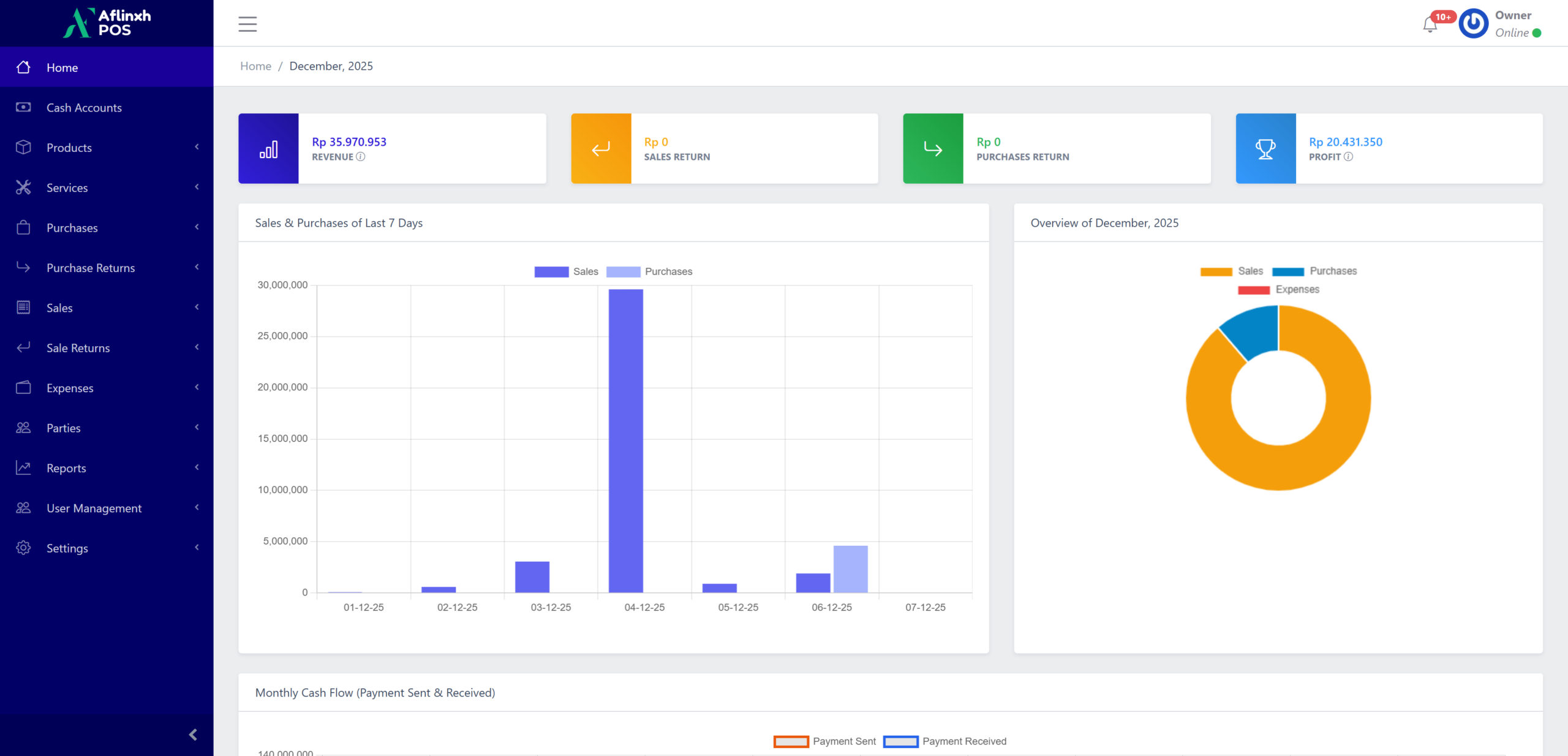1568x756 pixels.
Task: Toggle the hamburger sidebar menu icon
Action: [x=247, y=24]
